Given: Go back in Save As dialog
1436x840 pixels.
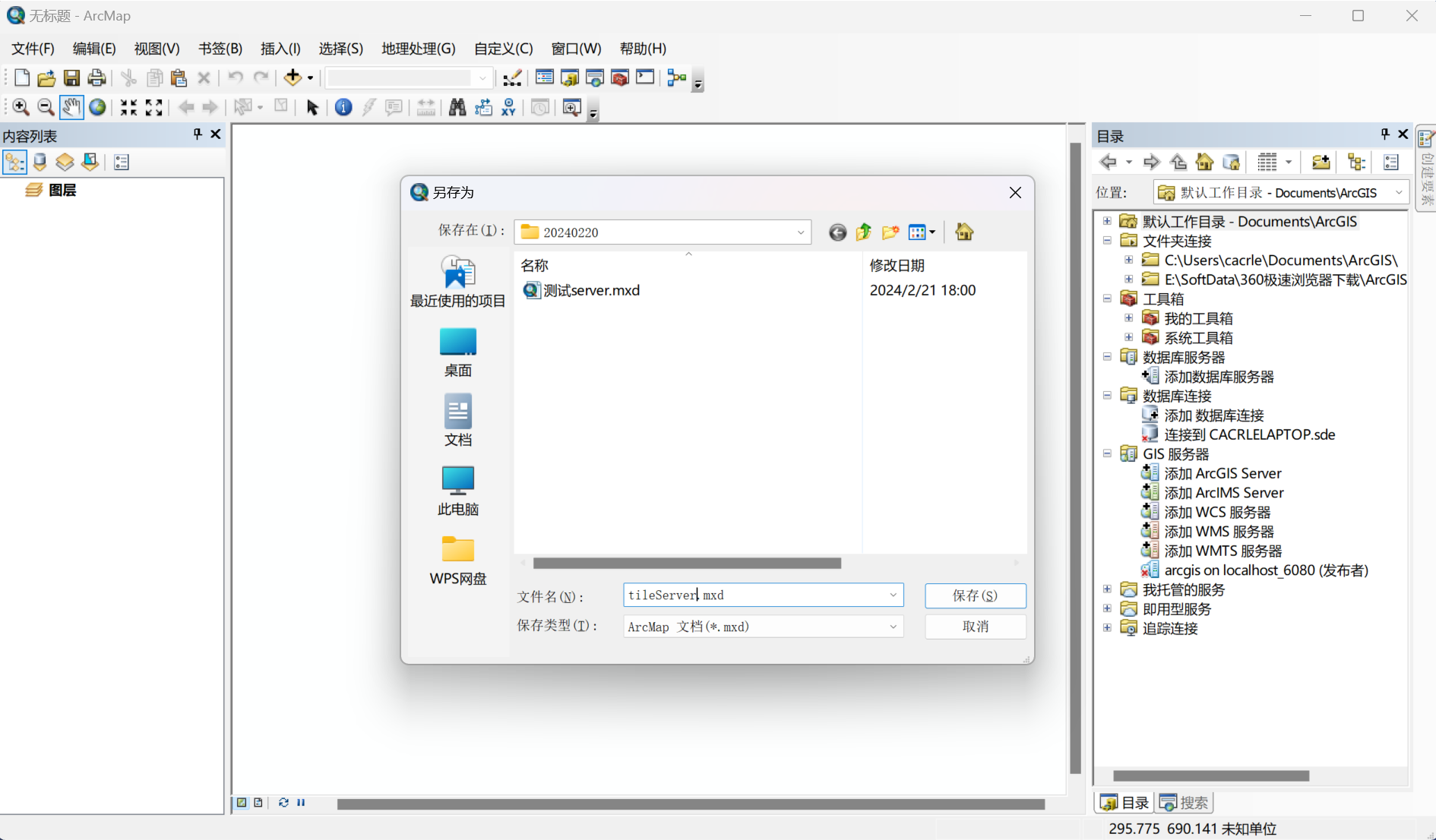Looking at the screenshot, I should [x=837, y=232].
